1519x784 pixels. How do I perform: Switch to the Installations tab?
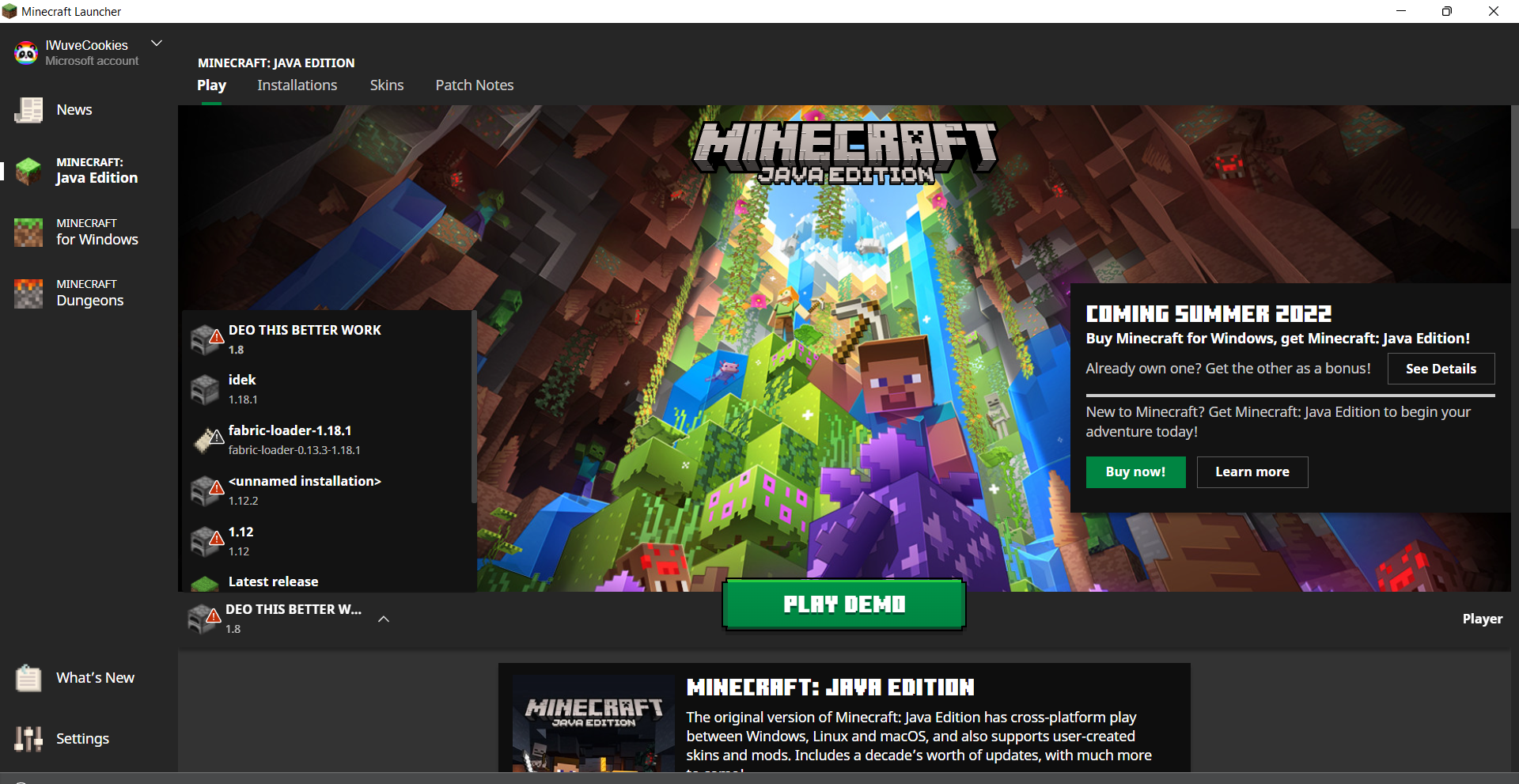[x=297, y=85]
